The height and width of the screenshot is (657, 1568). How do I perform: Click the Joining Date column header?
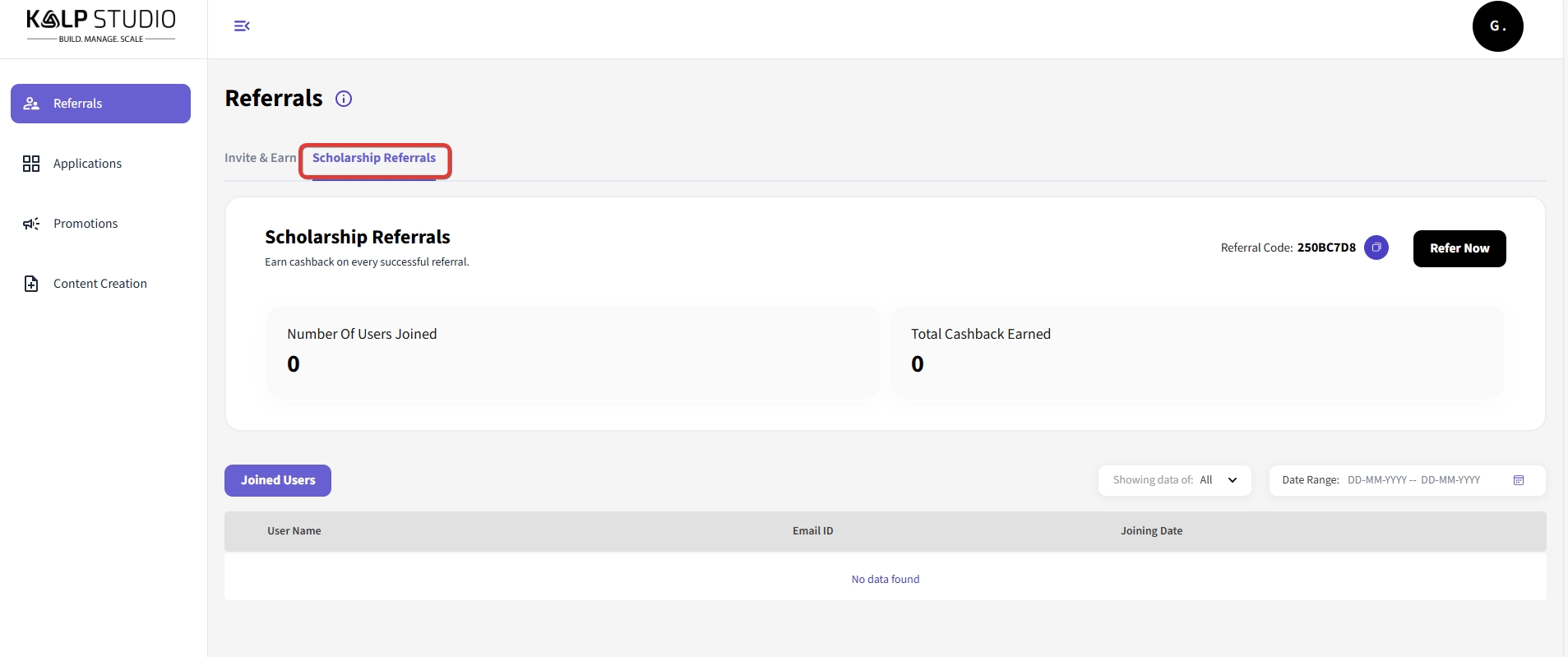(x=1151, y=531)
